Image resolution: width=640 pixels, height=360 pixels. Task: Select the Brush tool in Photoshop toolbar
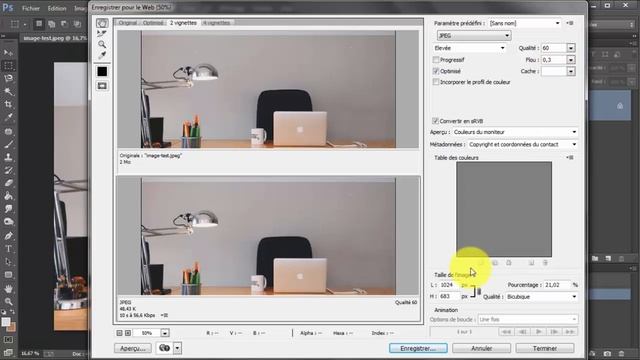9,144
